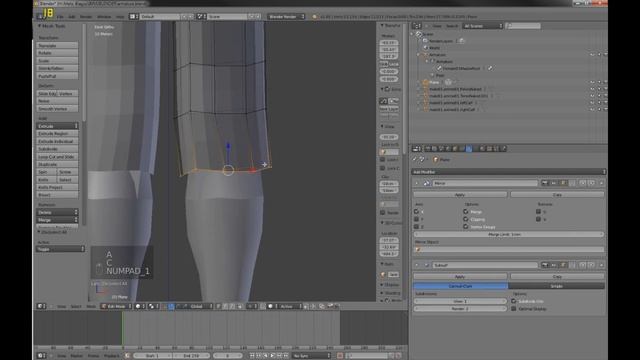Click the Subsurf modifier render camera icon

[x=544, y=265]
